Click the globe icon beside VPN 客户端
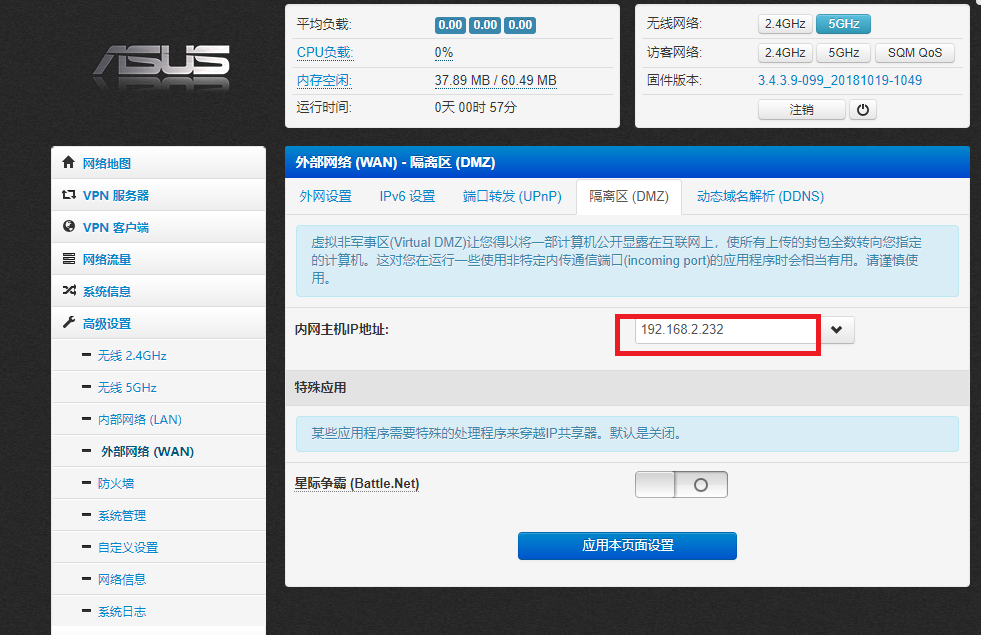981x635 pixels. (x=69, y=226)
